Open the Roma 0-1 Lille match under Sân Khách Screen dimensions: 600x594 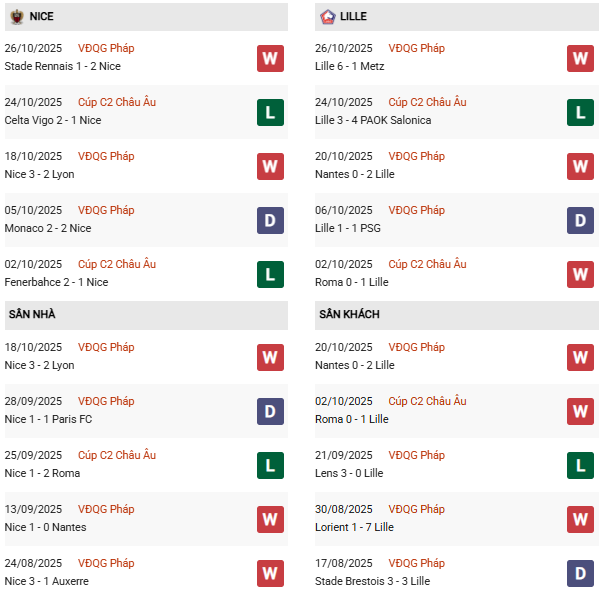(351, 419)
